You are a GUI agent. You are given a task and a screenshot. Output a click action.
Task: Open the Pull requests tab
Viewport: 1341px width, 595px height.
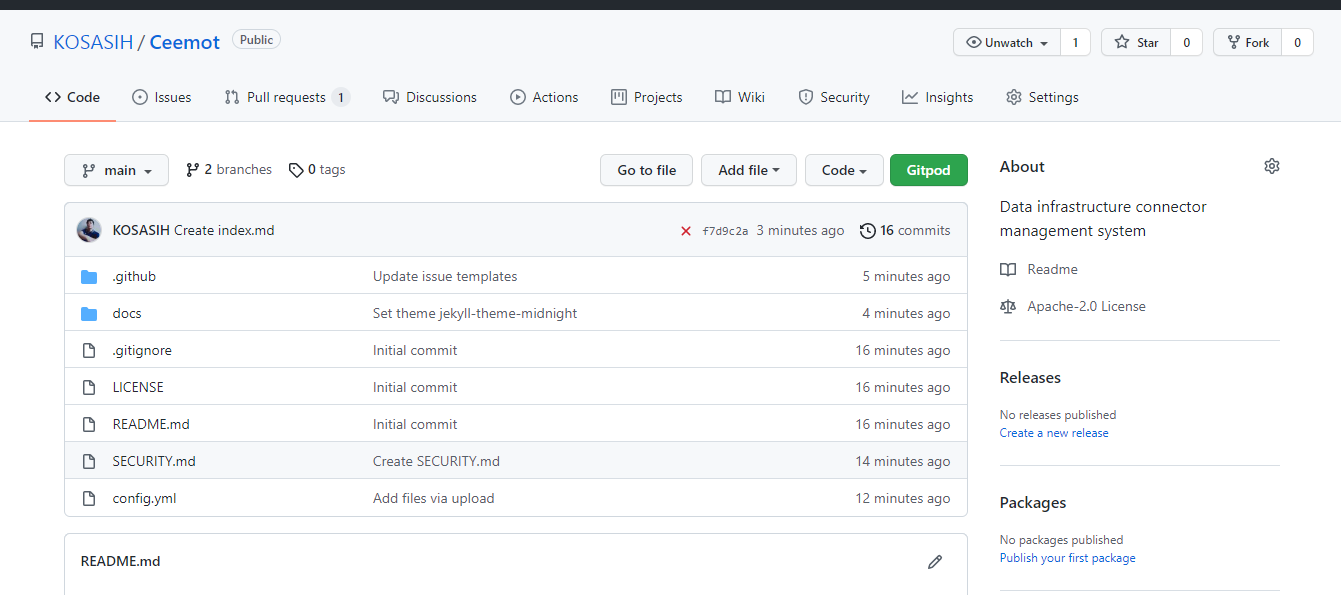pos(287,97)
